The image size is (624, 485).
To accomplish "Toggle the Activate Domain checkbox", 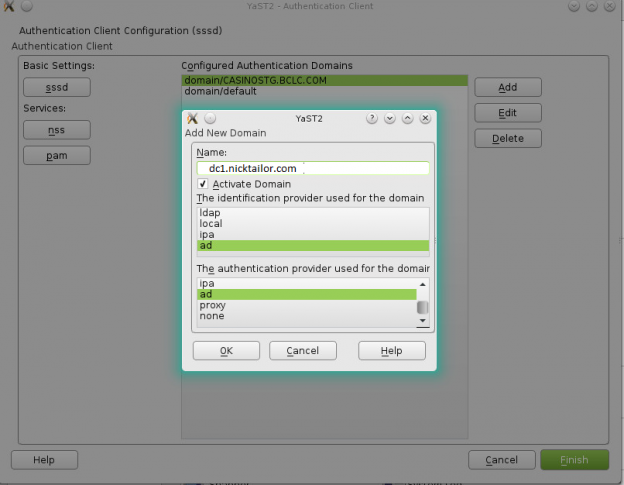I will 204,184.
